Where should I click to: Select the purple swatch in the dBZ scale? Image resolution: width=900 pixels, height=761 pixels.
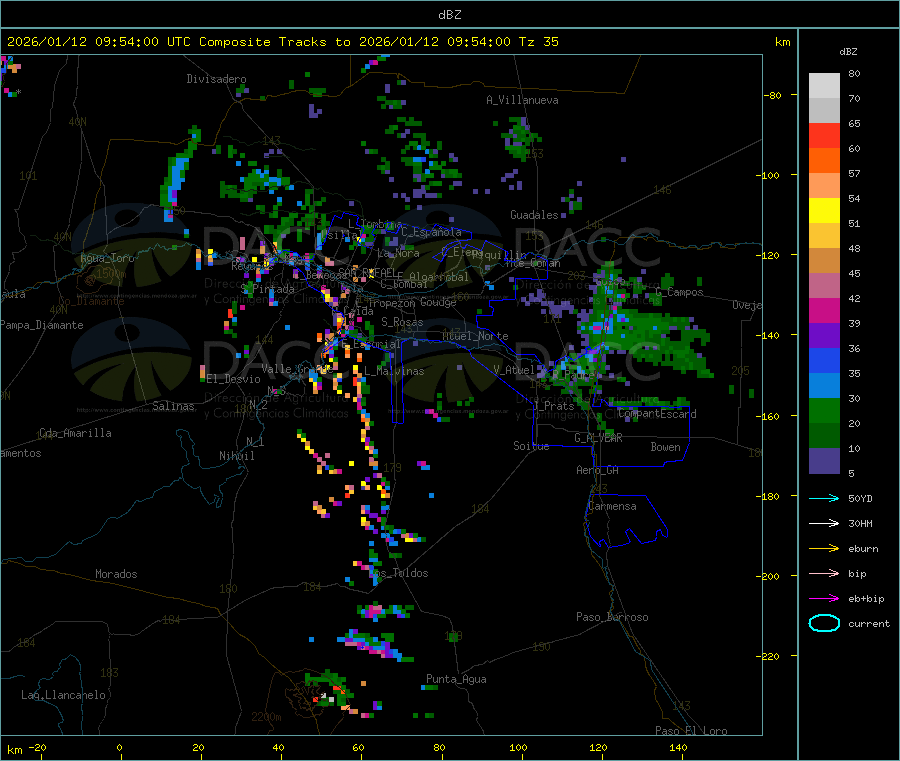824,336
